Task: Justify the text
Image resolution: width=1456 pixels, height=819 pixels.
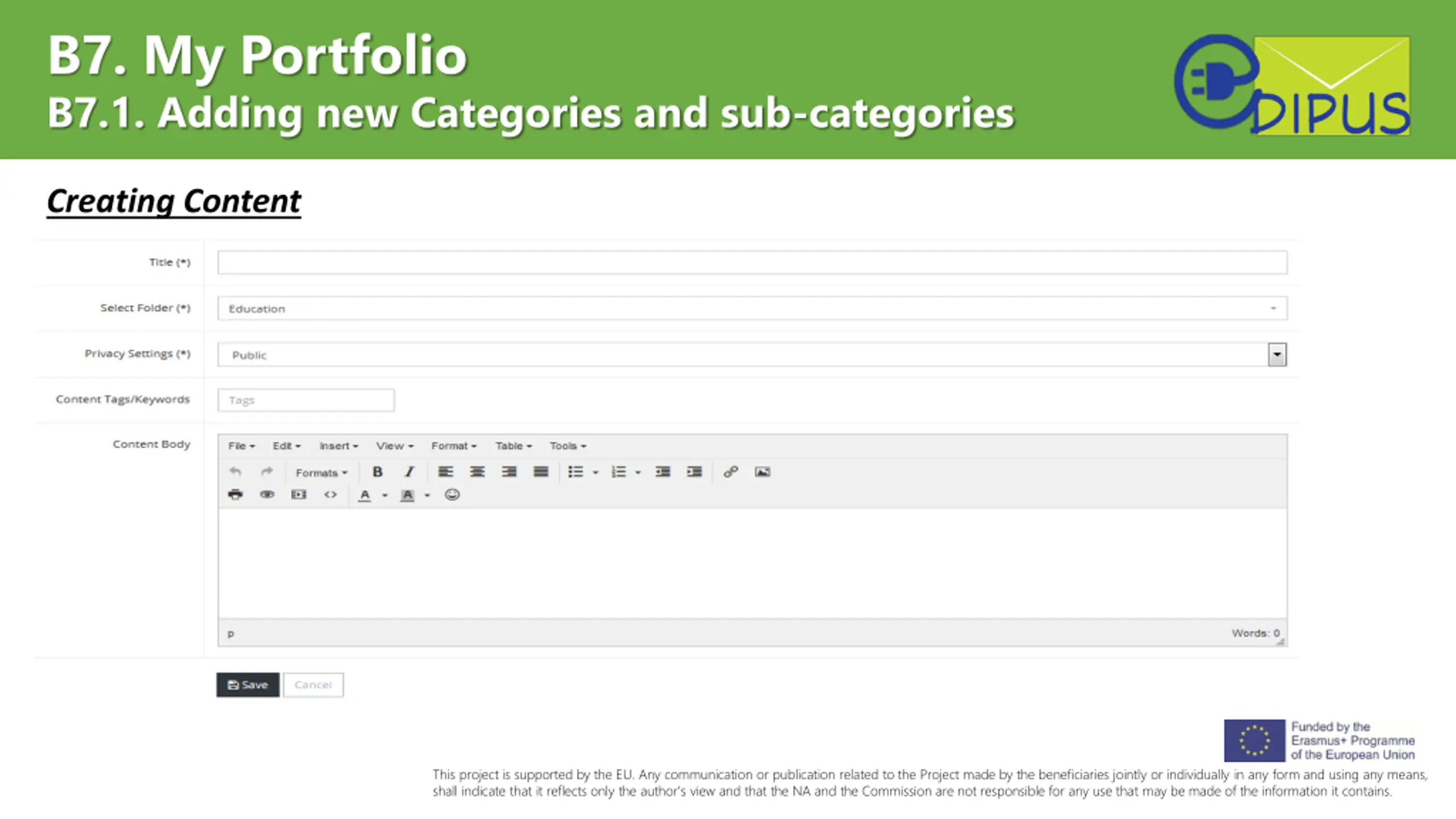Action: click(x=541, y=471)
